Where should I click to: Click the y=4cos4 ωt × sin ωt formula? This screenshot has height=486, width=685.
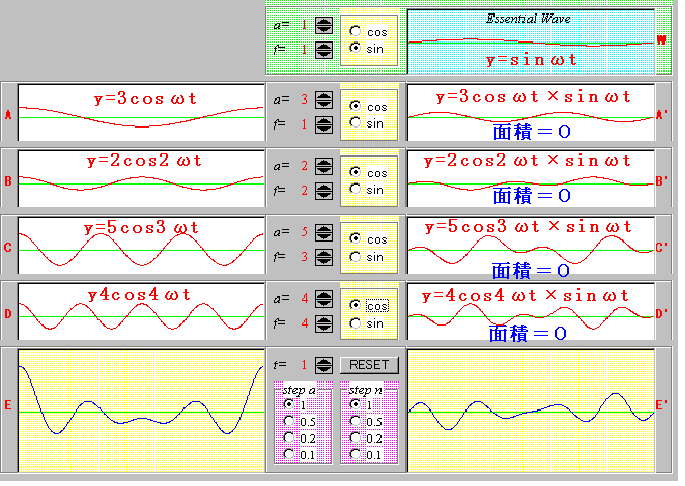pyautogui.click(x=526, y=295)
